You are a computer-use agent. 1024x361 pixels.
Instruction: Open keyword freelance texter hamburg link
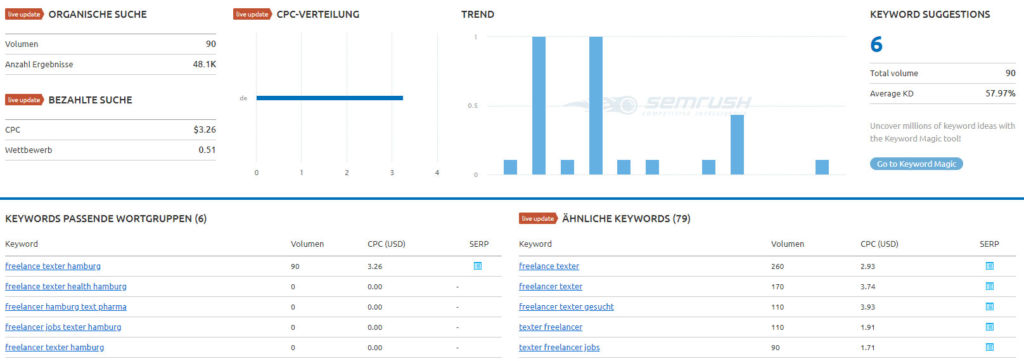pyautogui.click(x=53, y=266)
